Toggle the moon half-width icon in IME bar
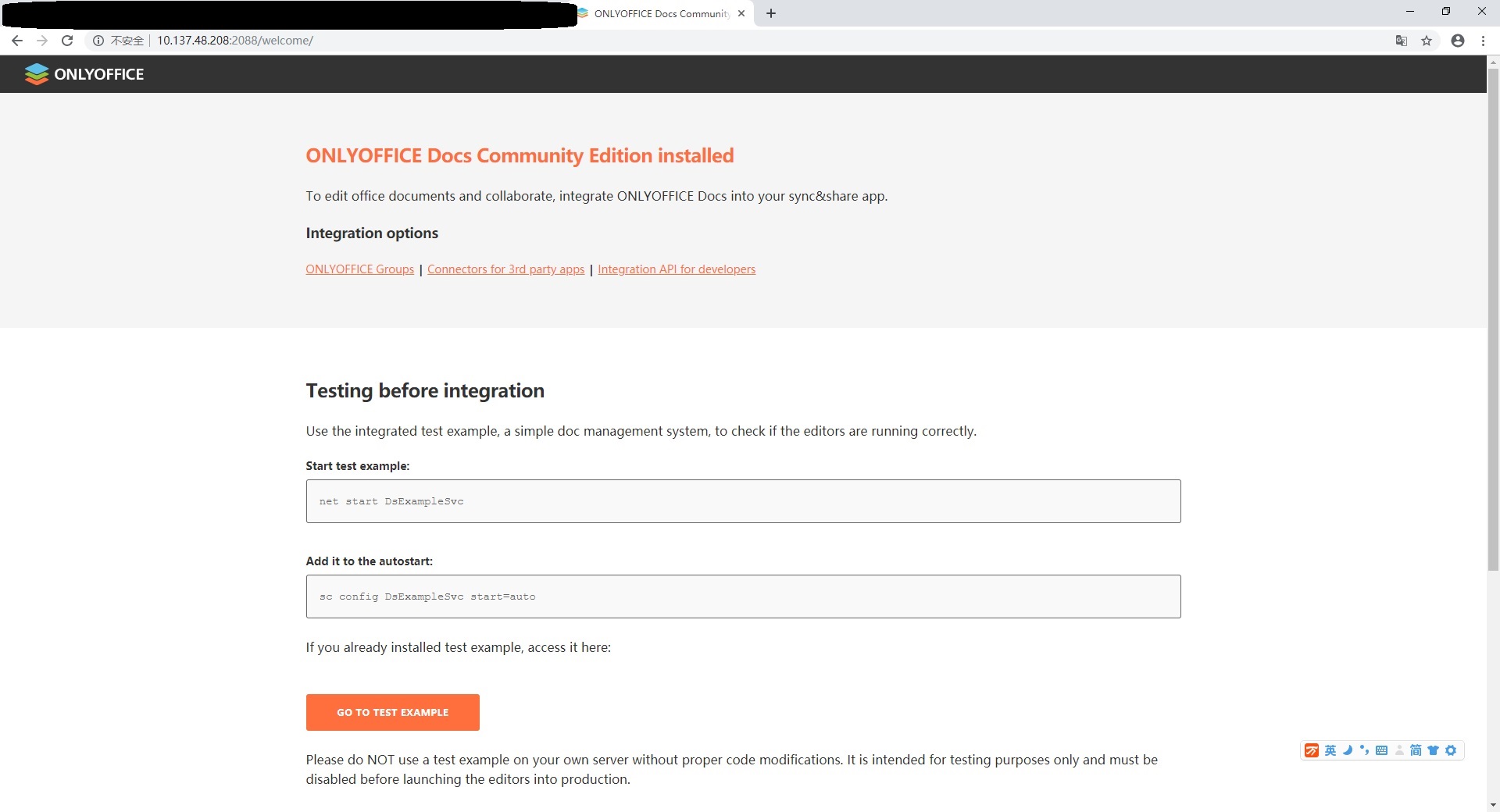The width and height of the screenshot is (1500, 812). click(x=1348, y=750)
